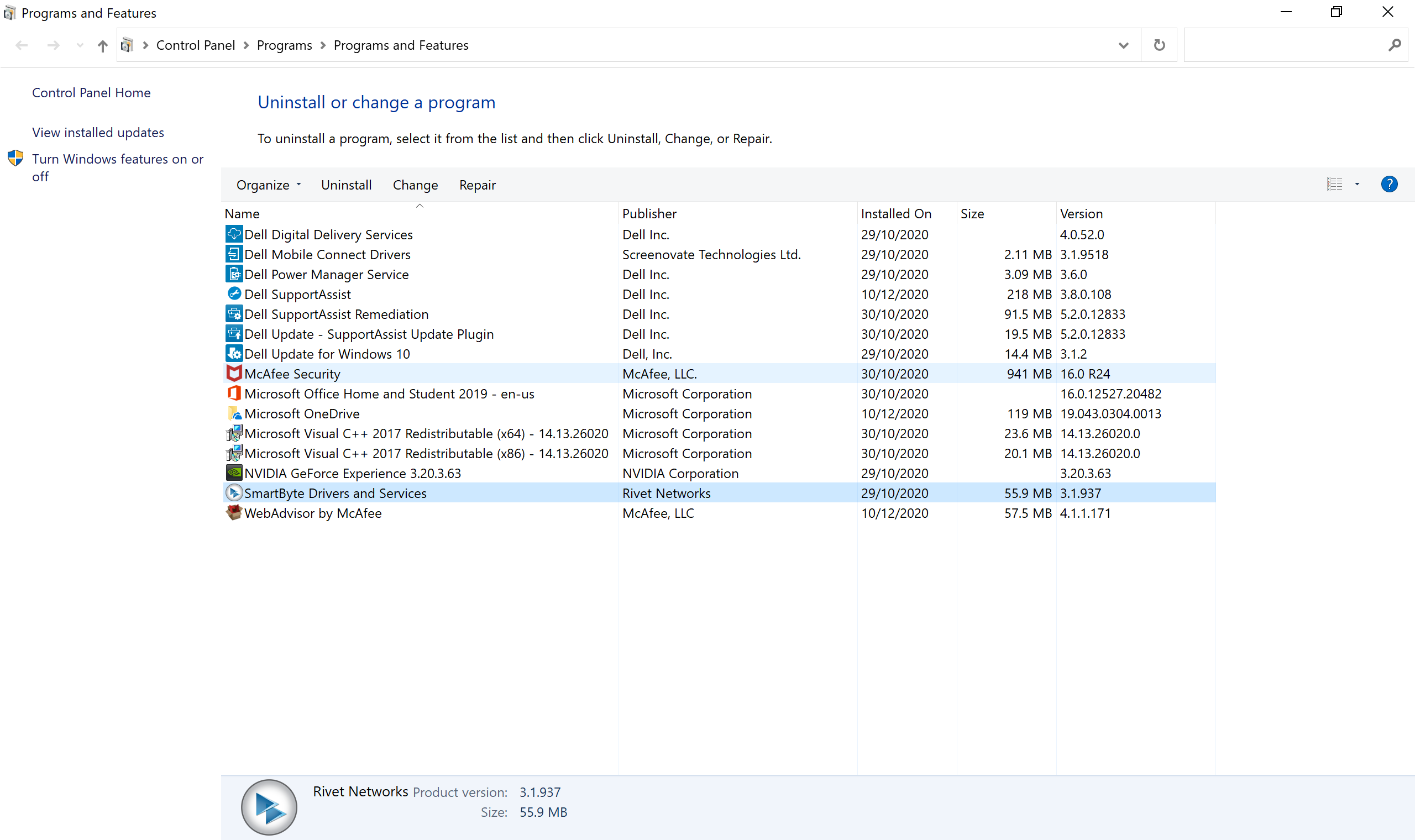Click the Control Panel icon in the address bar

coord(127,45)
